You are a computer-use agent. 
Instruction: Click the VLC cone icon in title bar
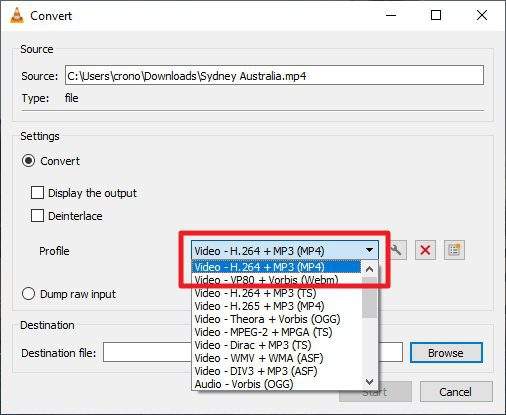17,15
